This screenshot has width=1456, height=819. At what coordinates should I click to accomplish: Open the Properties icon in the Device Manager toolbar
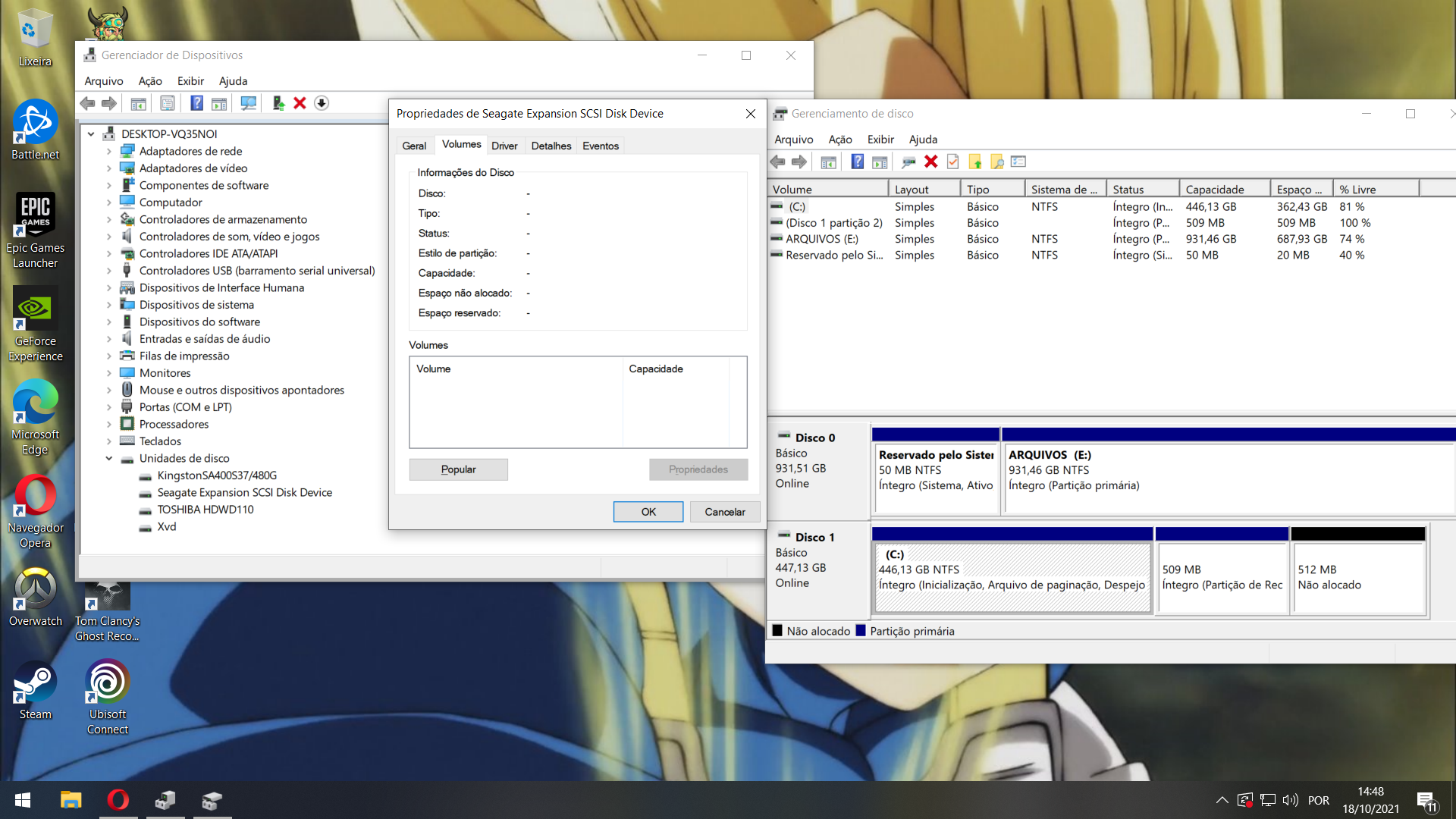click(168, 103)
